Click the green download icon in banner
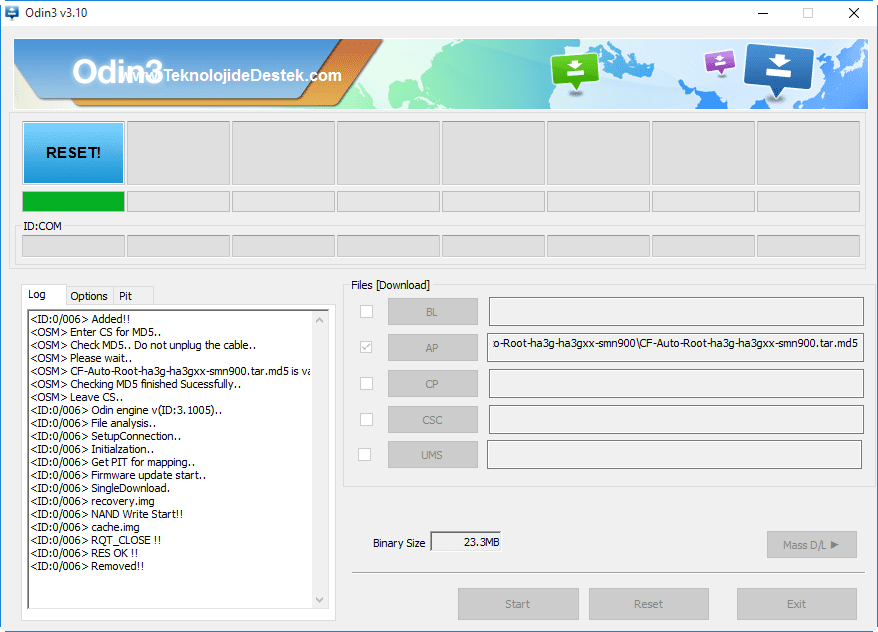 pyautogui.click(x=575, y=71)
